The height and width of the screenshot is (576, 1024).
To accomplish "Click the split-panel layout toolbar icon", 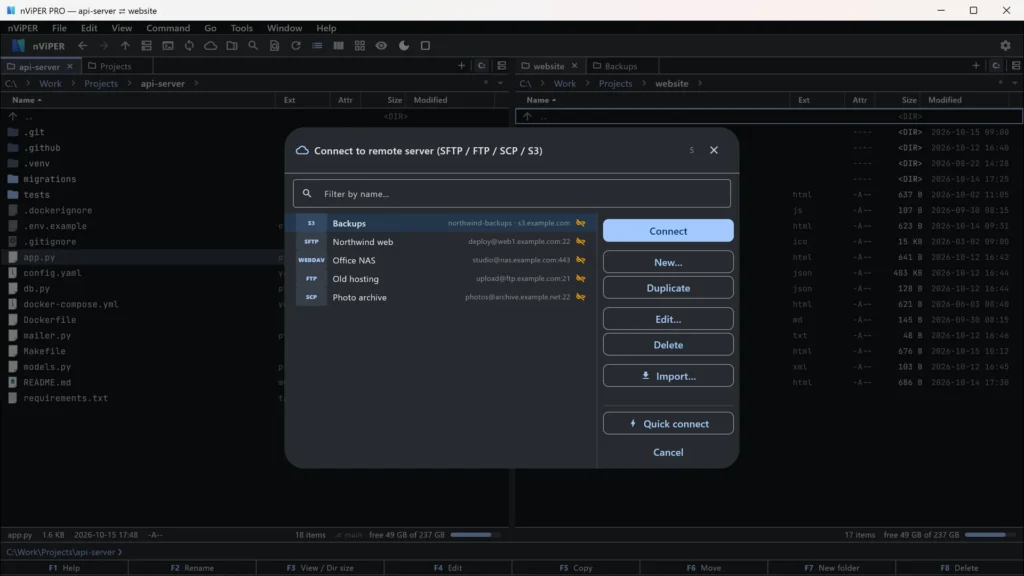I will (x=146, y=46).
